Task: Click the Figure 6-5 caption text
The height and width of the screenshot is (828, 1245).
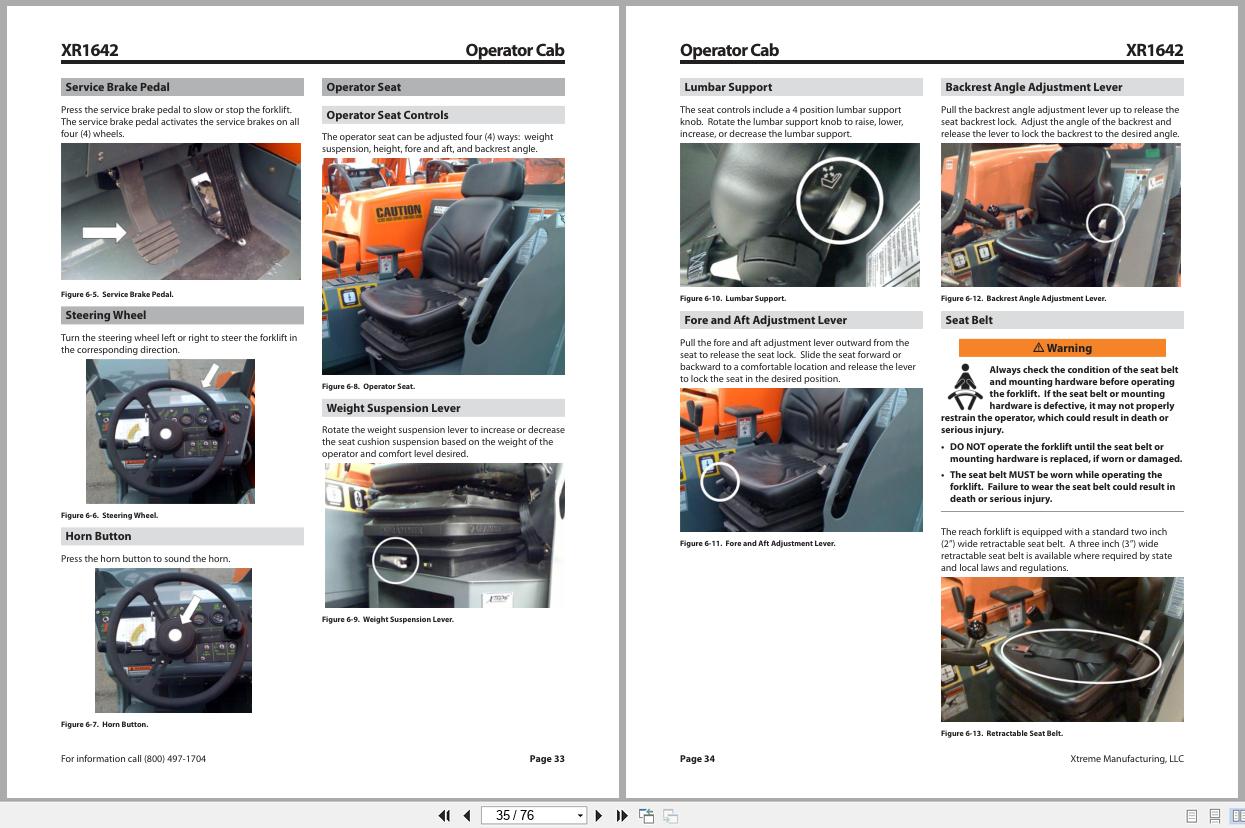Action: (x=117, y=295)
